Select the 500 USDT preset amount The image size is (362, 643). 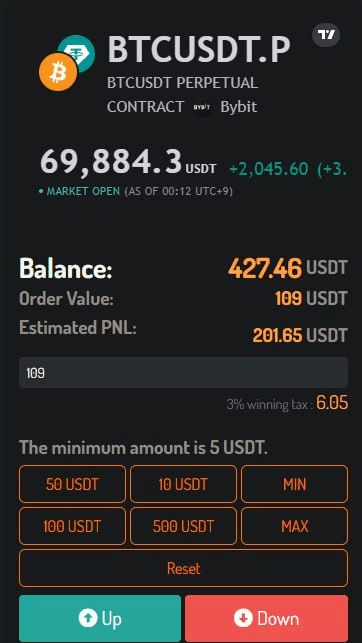tap(183, 526)
